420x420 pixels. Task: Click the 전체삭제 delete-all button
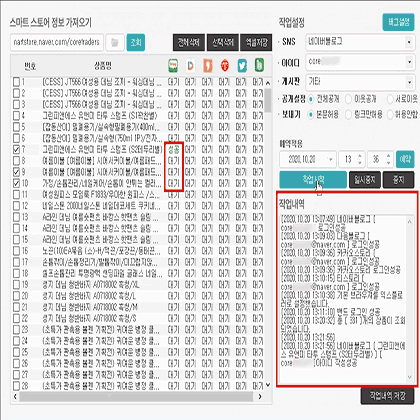coord(189,42)
